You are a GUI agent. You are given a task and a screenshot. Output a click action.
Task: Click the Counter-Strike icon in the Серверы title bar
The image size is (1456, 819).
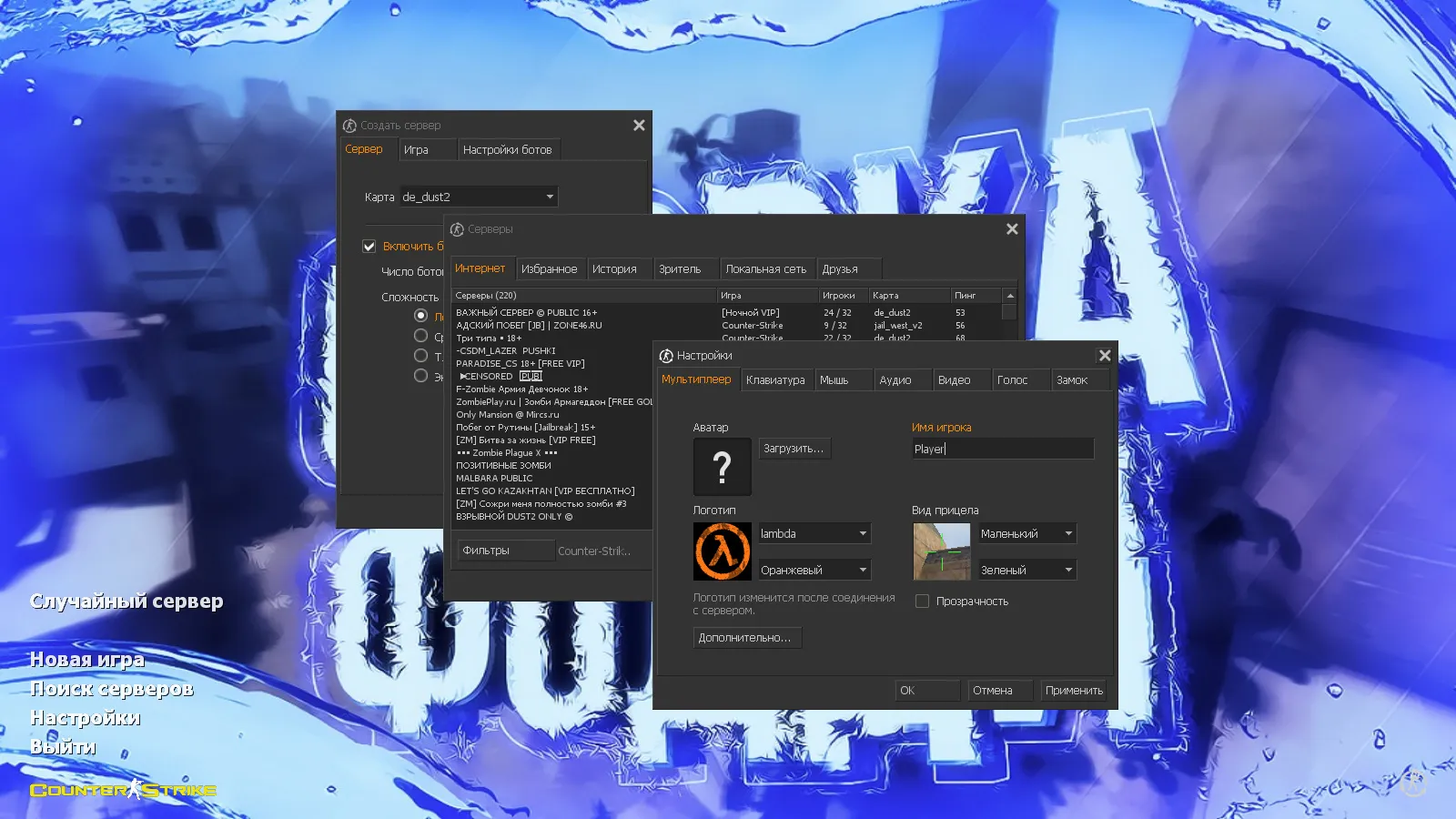click(459, 228)
